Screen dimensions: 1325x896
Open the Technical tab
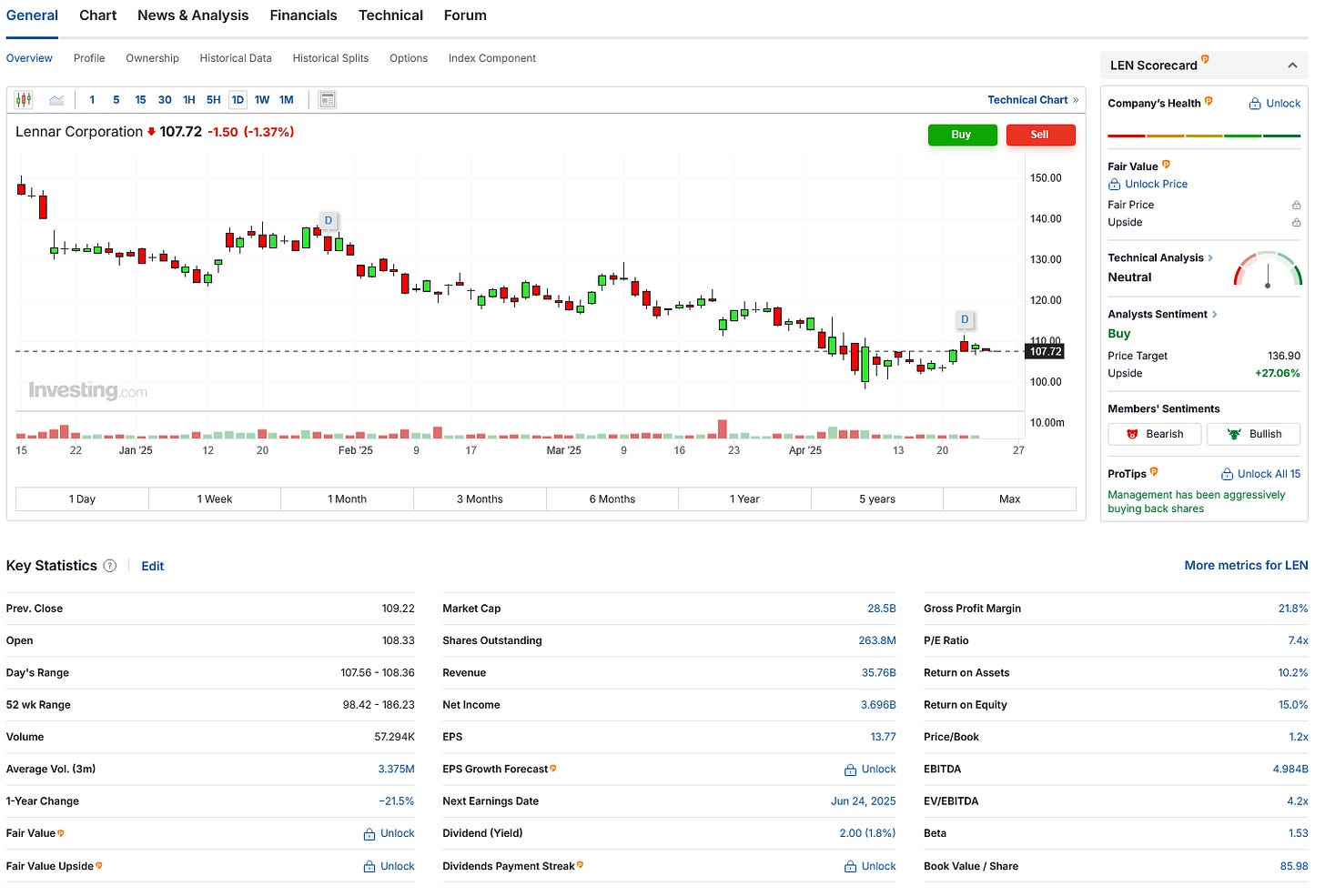tap(390, 15)
